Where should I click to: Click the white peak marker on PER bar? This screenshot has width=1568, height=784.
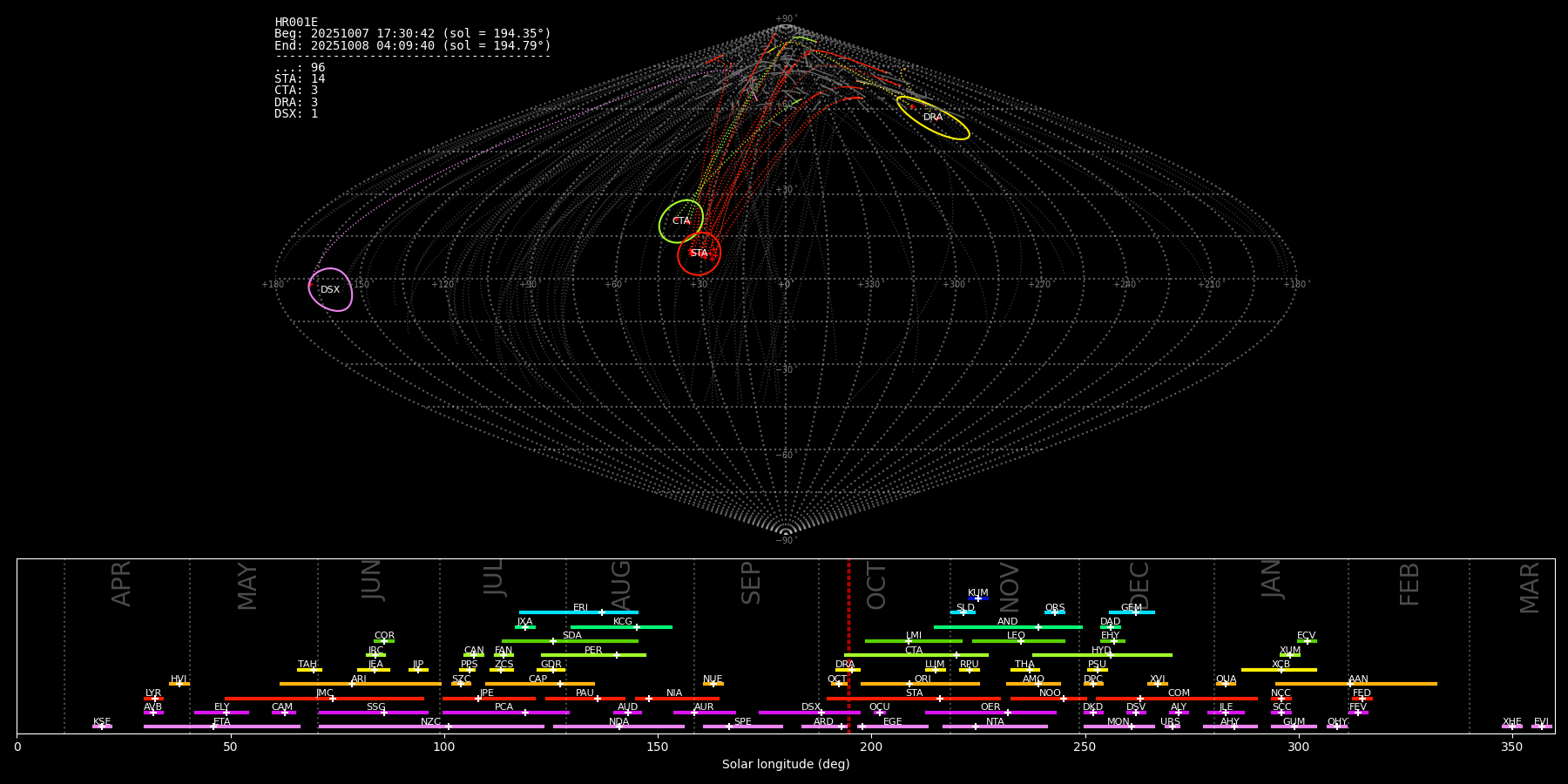click(617, 655)
